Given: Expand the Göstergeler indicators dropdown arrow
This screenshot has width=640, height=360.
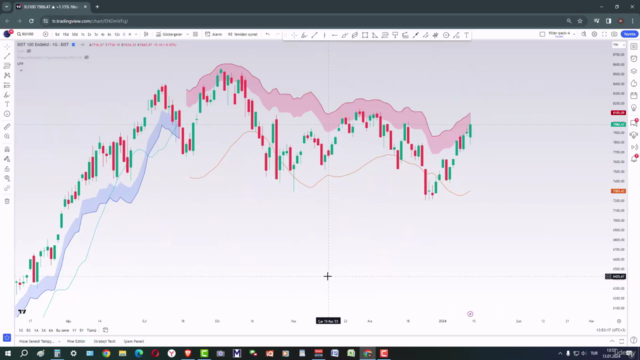Looking at the screenshot, I should (x=187, y=34).
